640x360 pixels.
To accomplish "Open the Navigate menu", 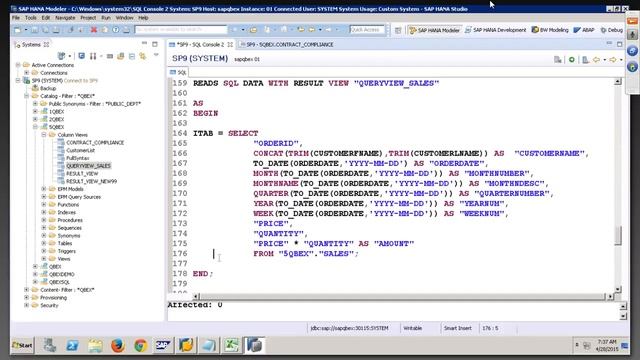I will pyautogui.click(x=65, y=18).
